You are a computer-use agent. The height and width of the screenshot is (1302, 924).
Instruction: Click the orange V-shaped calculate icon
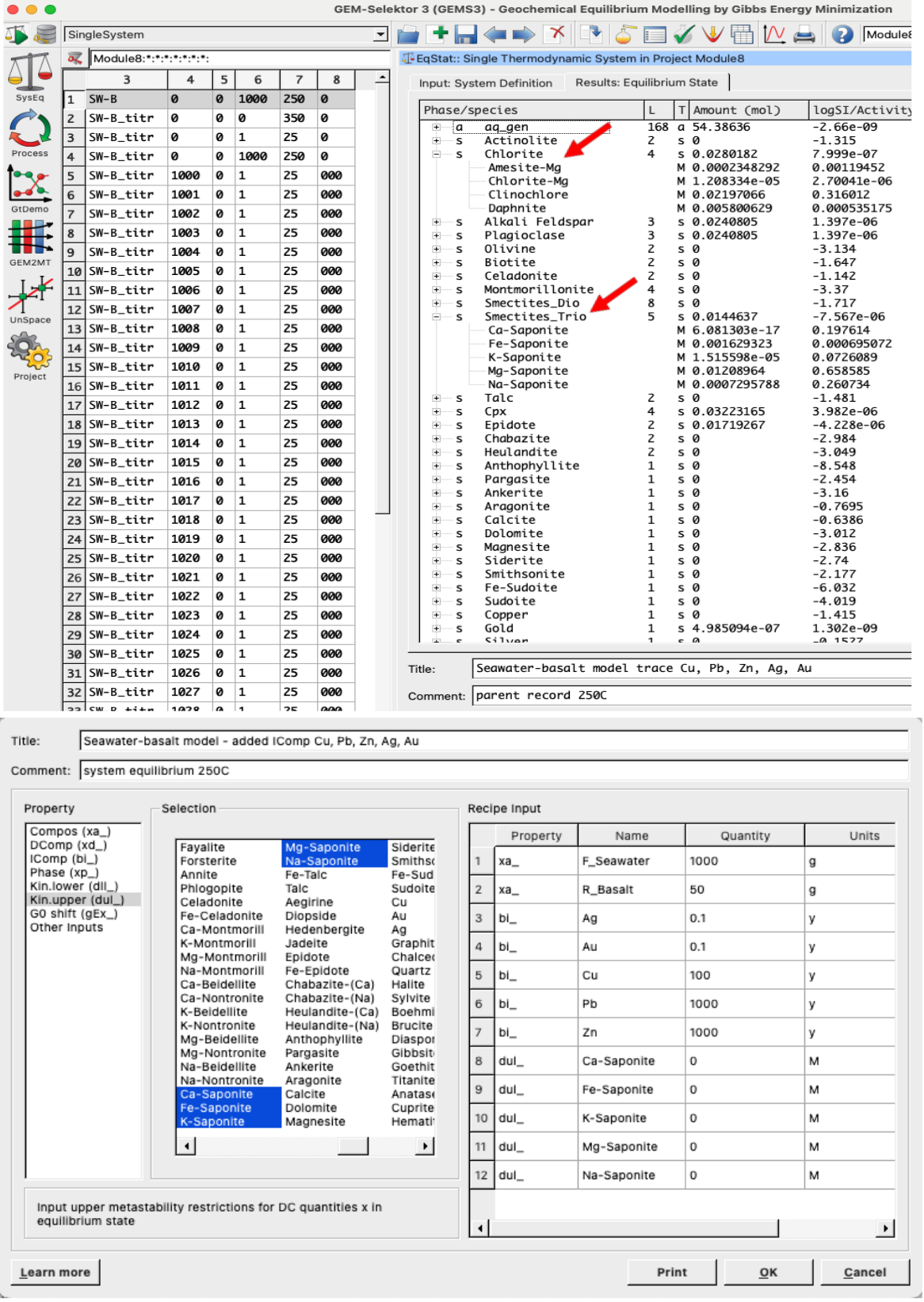pyautogui.click(x=713, y=34)
